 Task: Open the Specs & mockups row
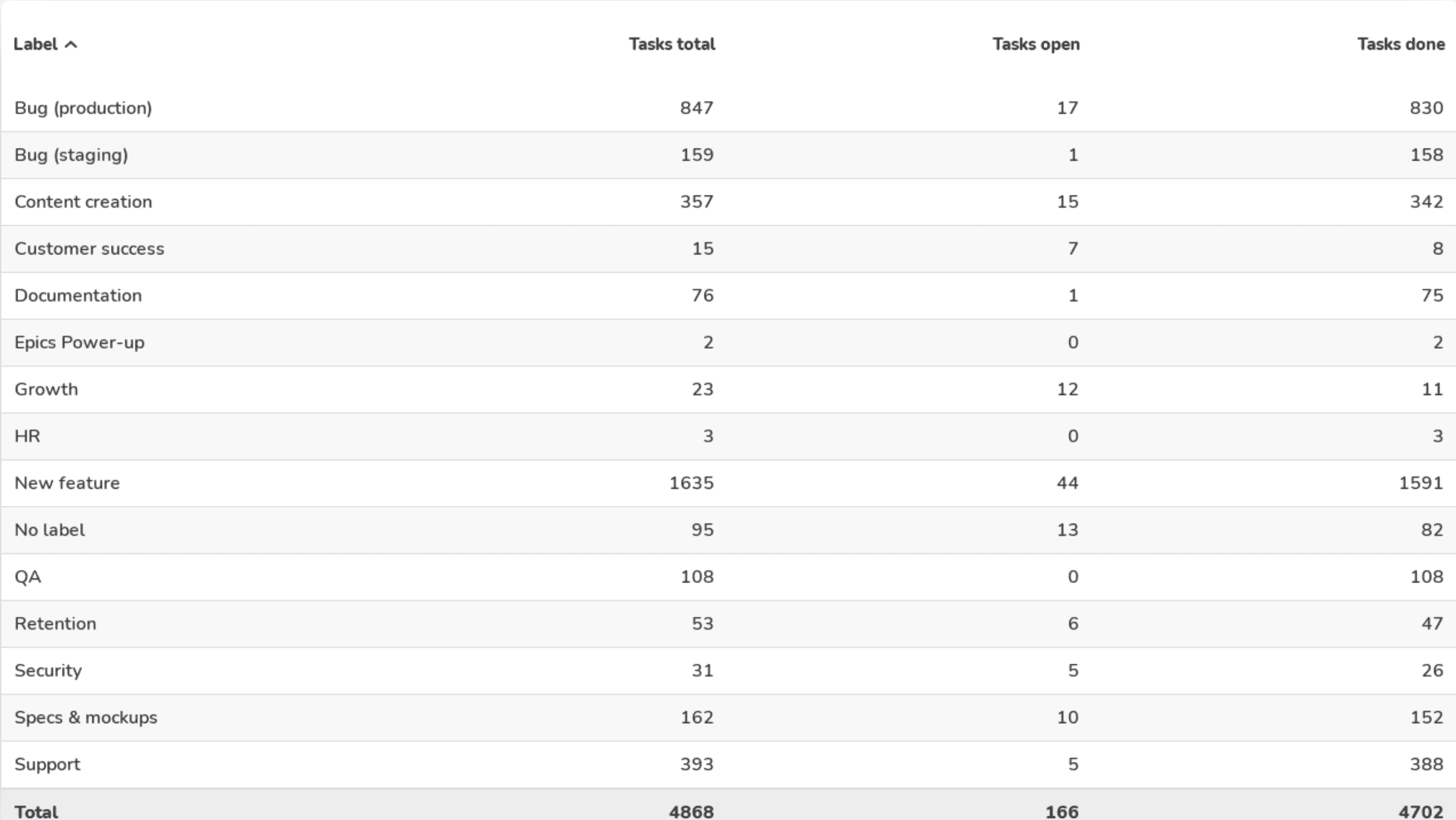(86, 717)
